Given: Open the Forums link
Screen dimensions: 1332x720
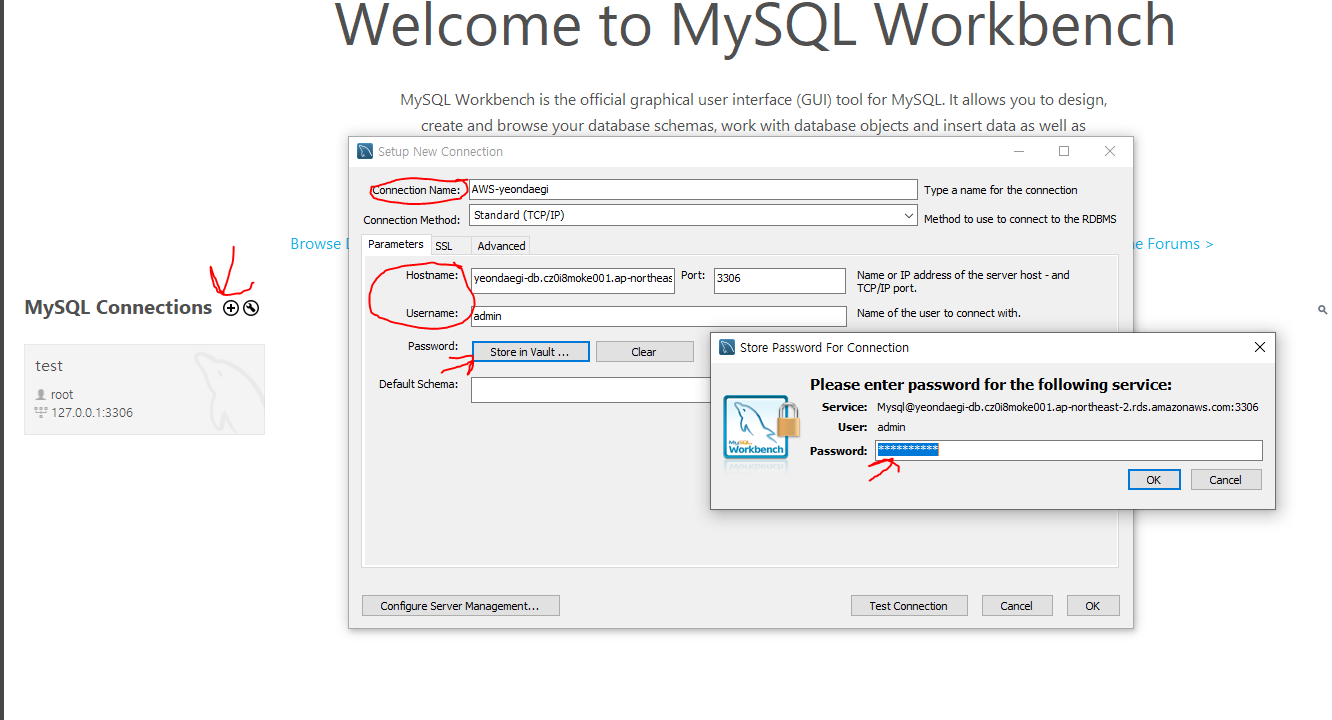Looking at the screenshot, I should [x=1174, y=244].
